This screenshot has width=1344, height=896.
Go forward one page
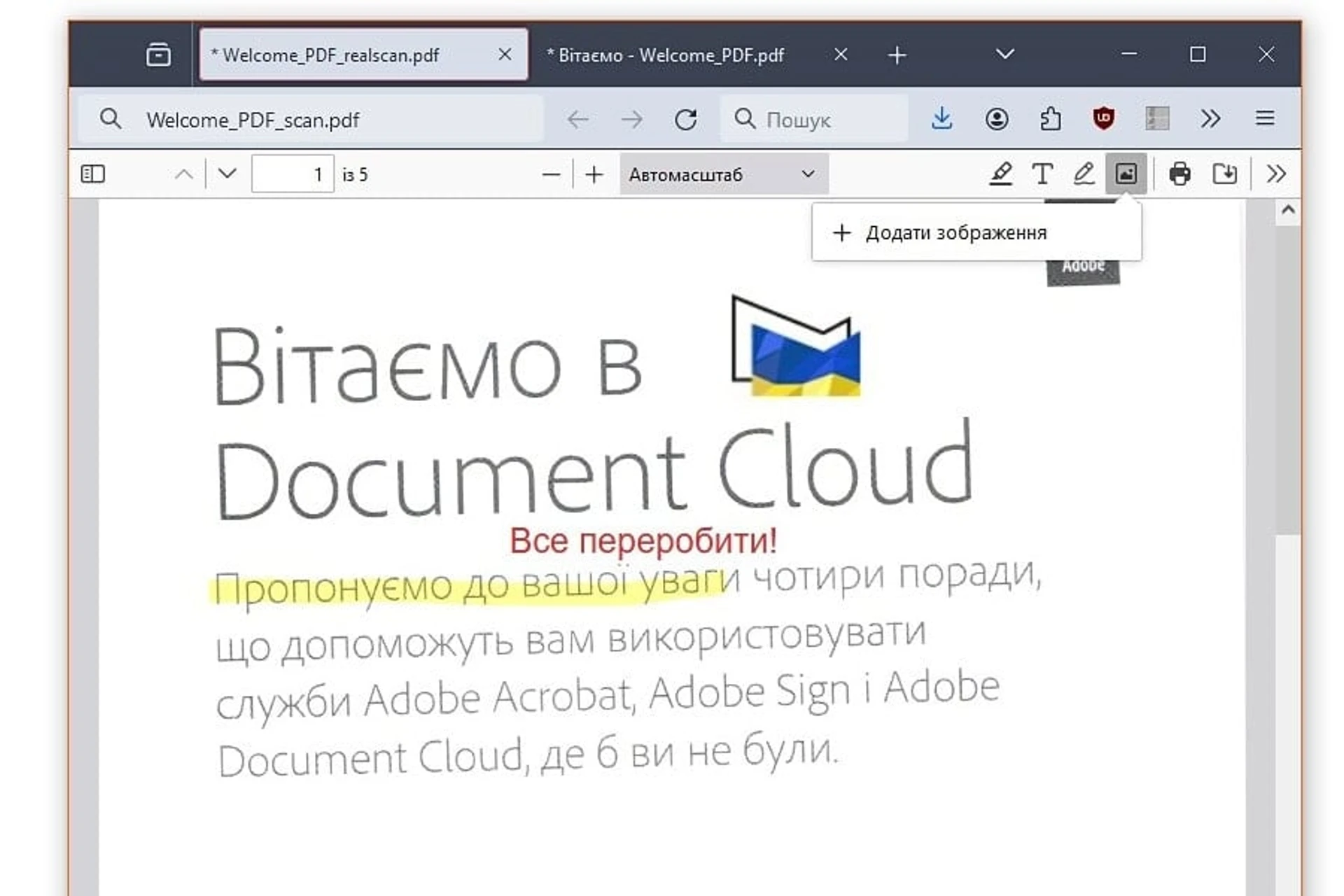tap(631, 119)
